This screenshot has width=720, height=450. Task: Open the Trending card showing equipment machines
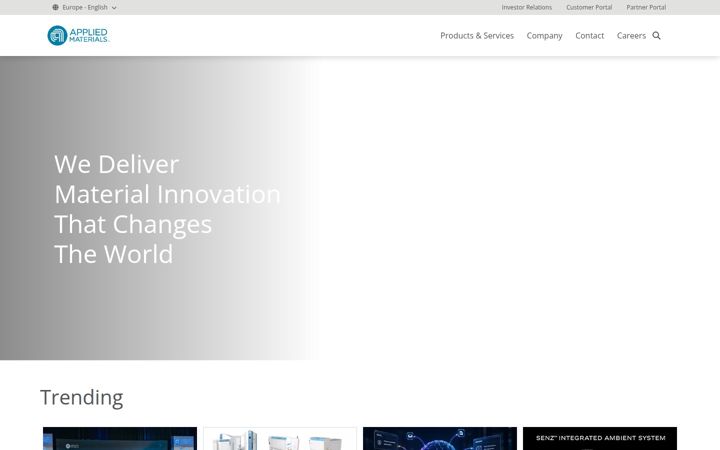(280, 439)
